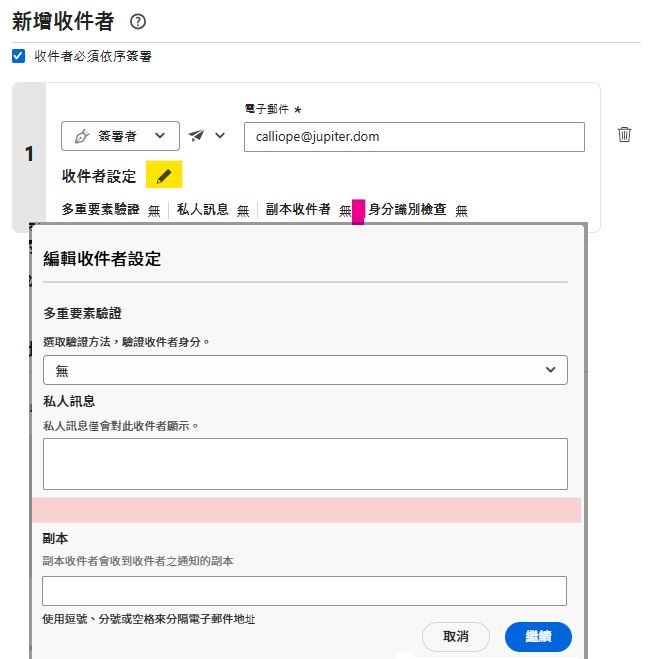The height and width of the screenshot is (659, 650).
Task: Click the pen icon in the 簽署者 dropdown
Action: point(82,136)
